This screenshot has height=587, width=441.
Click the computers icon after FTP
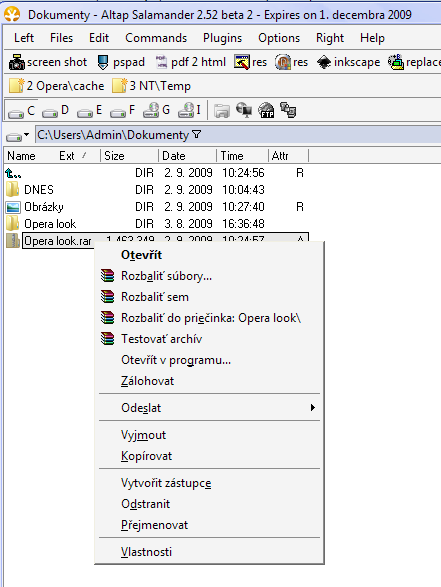point(288,110)
